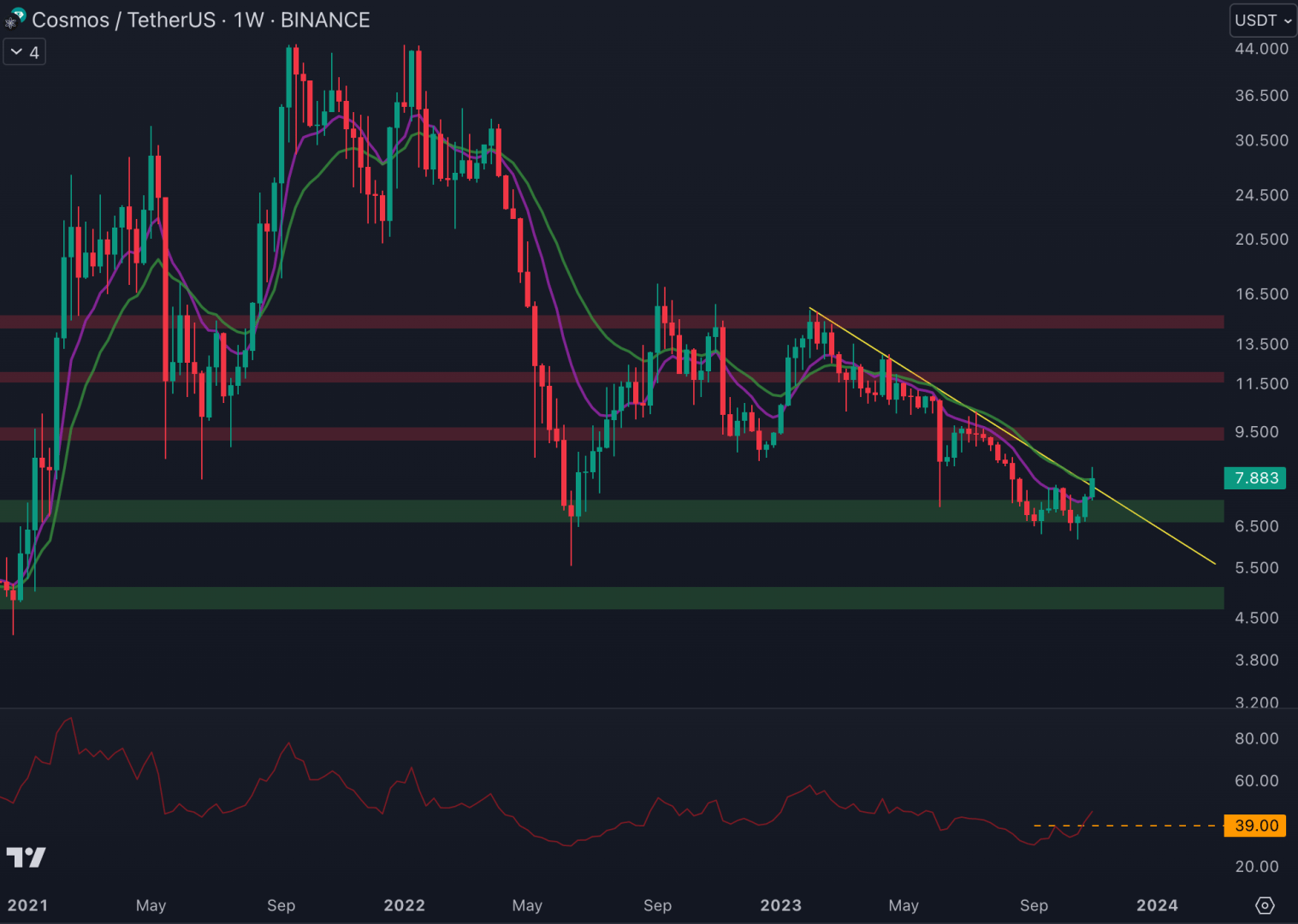Click the orange 39.00 RSI value label
This screenshot has height=924, width=1298.
pos(1255,826)
